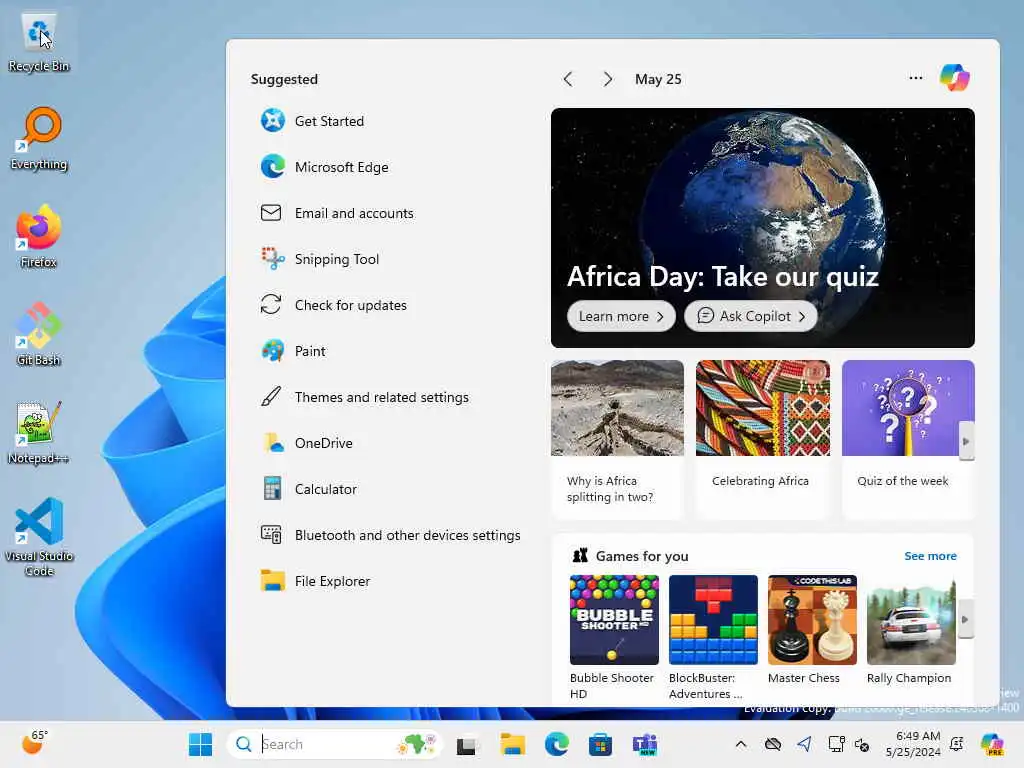This screenshot has height=768, width=1024.
Task: Open Copilot from the search panel corner
Action: tap(954, 78)
